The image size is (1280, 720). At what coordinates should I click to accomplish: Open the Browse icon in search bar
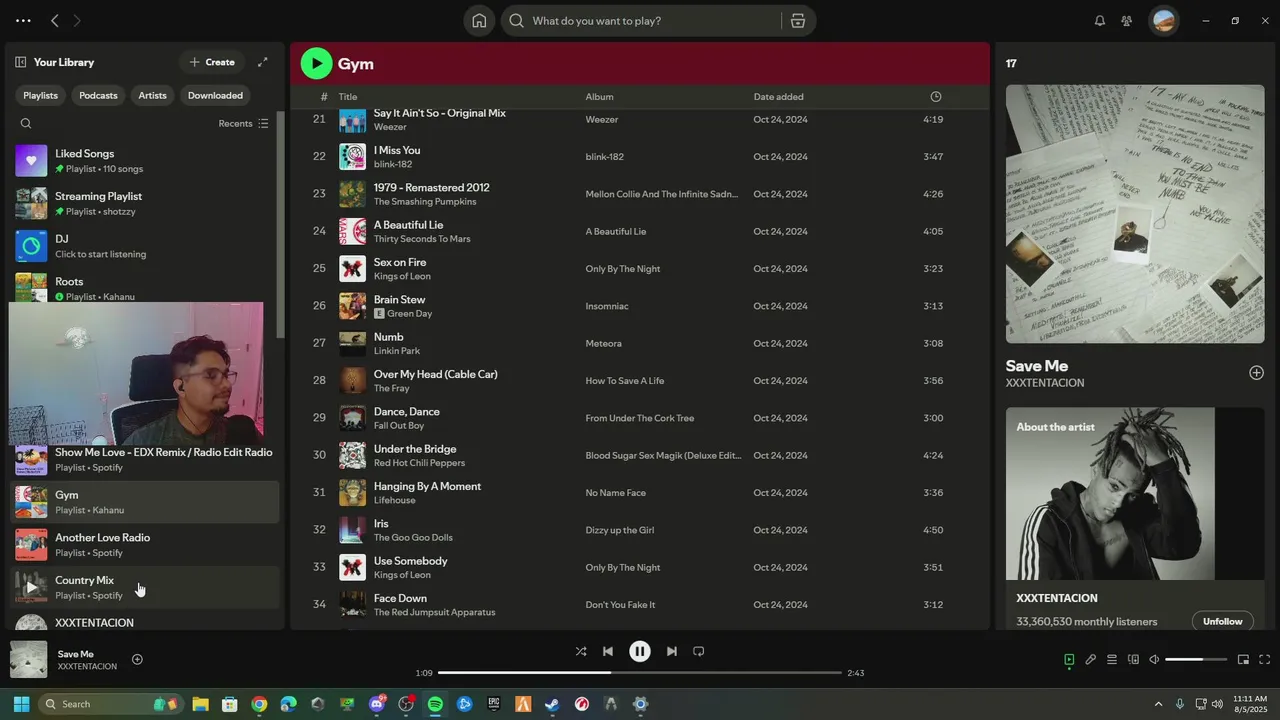click(798, 21)
